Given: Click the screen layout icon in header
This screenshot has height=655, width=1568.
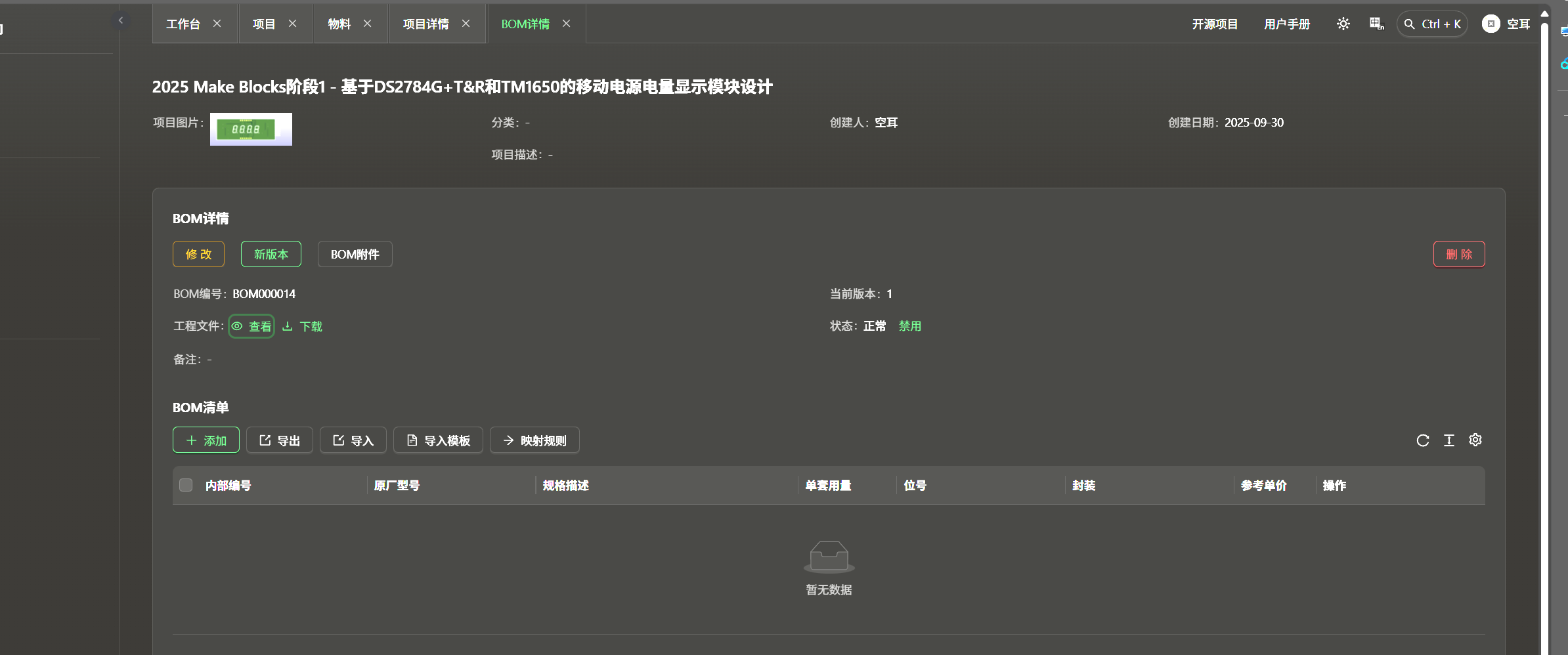Looking at the screenshot, I should [x=1376, y=24].
